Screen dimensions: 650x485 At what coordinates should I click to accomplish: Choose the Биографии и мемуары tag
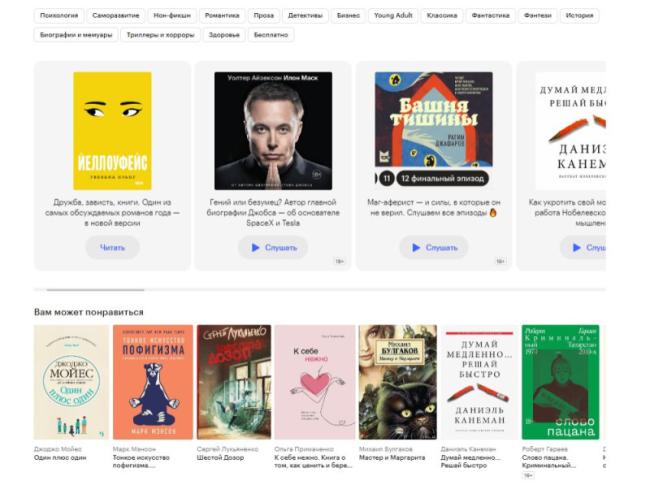[x=75, y=35]
